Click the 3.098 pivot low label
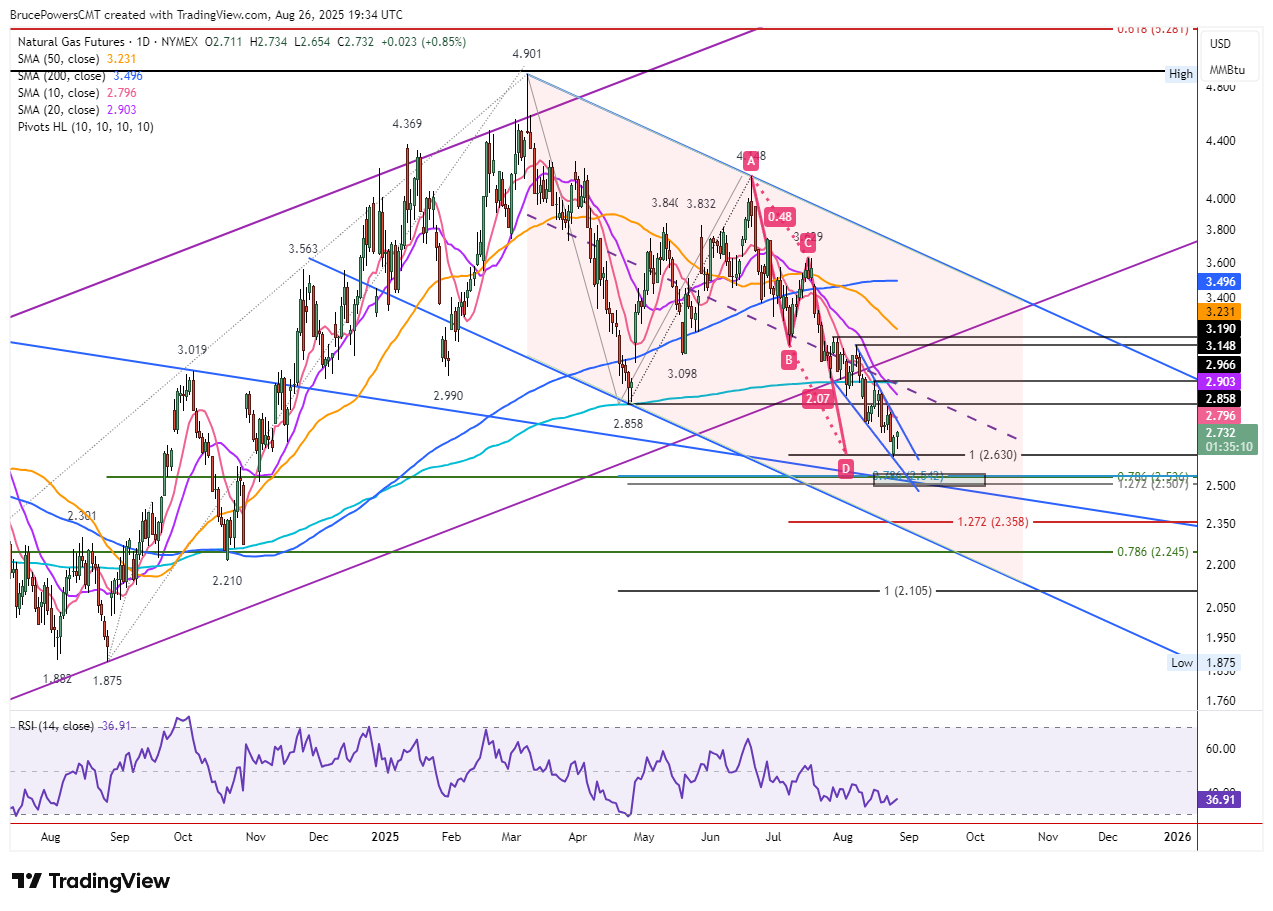The image size is (1273, 911). [683, 374]
